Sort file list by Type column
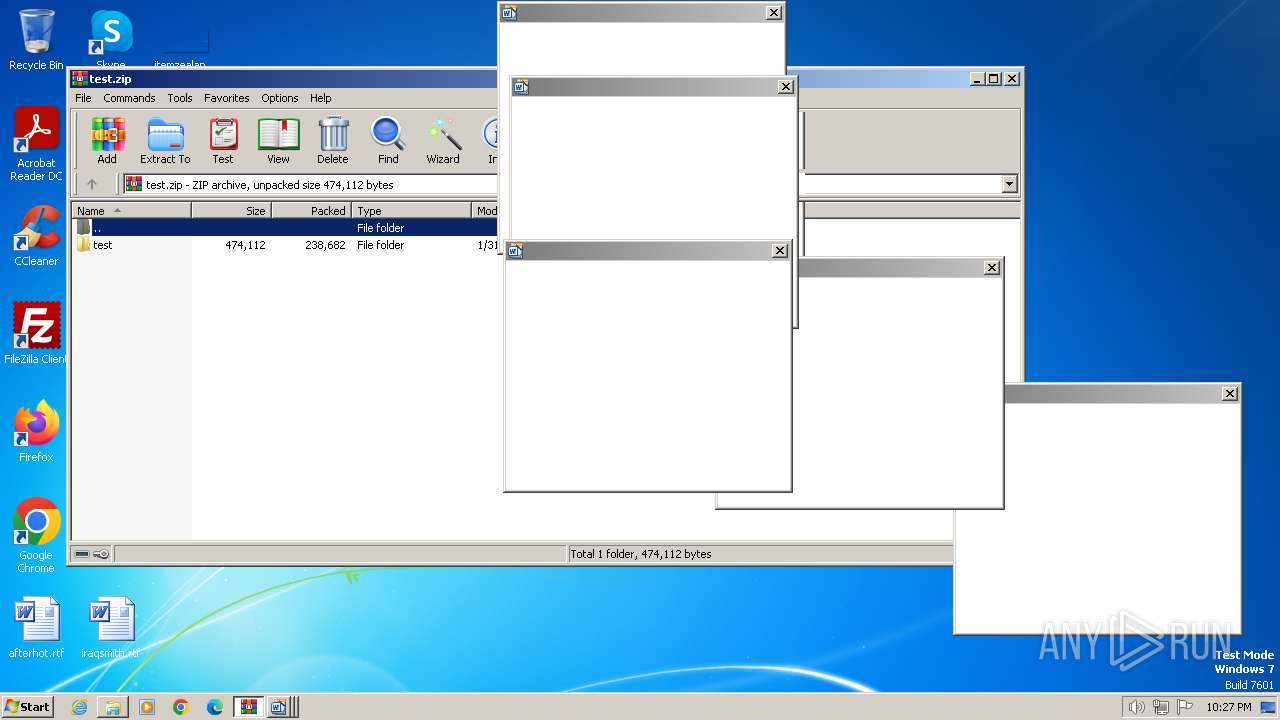The height and width of the screenshot is (720, 1280). pos(411,210)
